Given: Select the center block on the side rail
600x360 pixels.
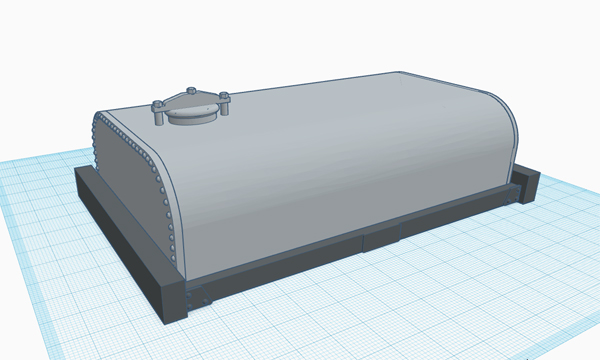Looking at the screenshot, I should (381, 237).
